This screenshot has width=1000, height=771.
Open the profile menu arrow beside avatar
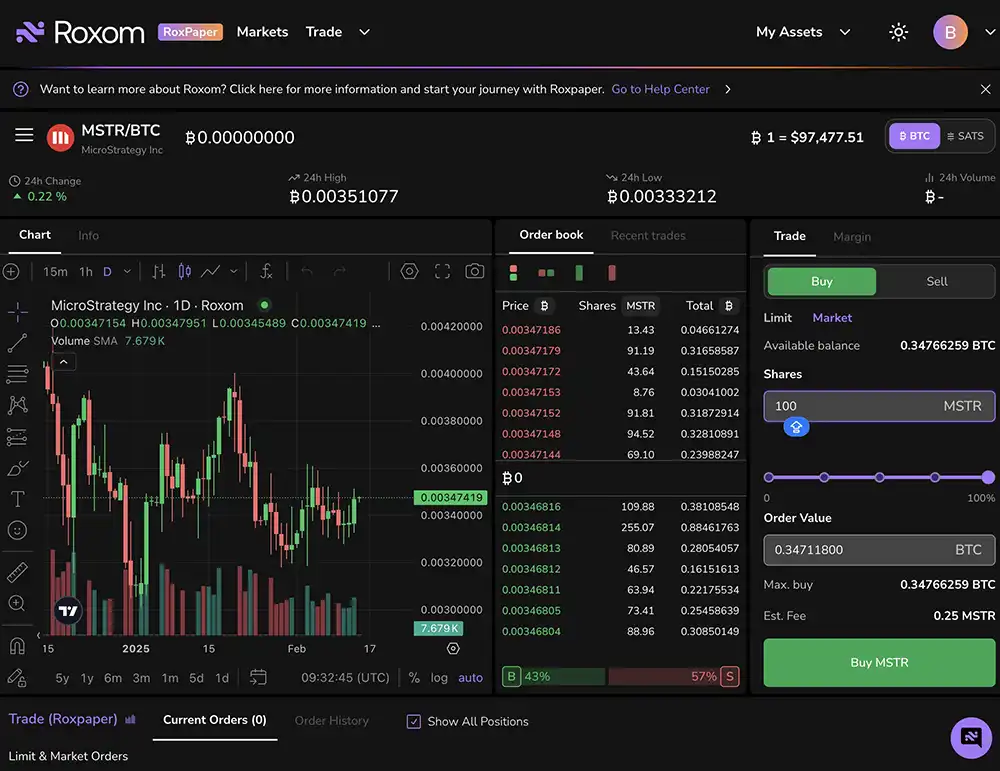pyautogui.click(x=990, y=32)
